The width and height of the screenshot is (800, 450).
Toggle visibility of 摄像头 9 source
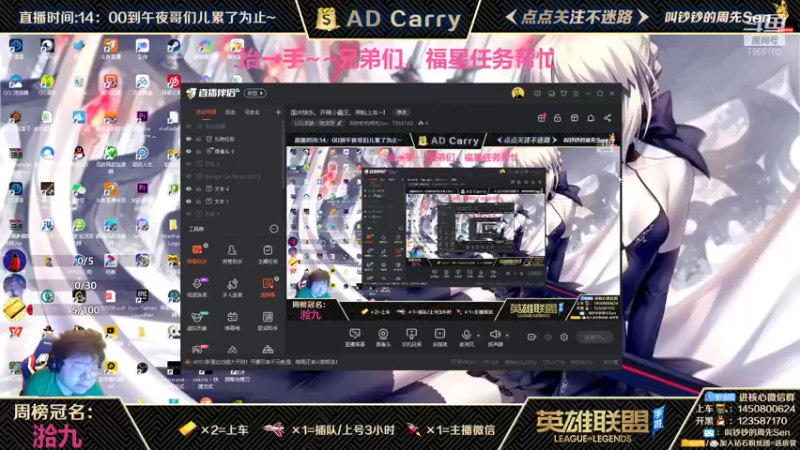[189, 152]
